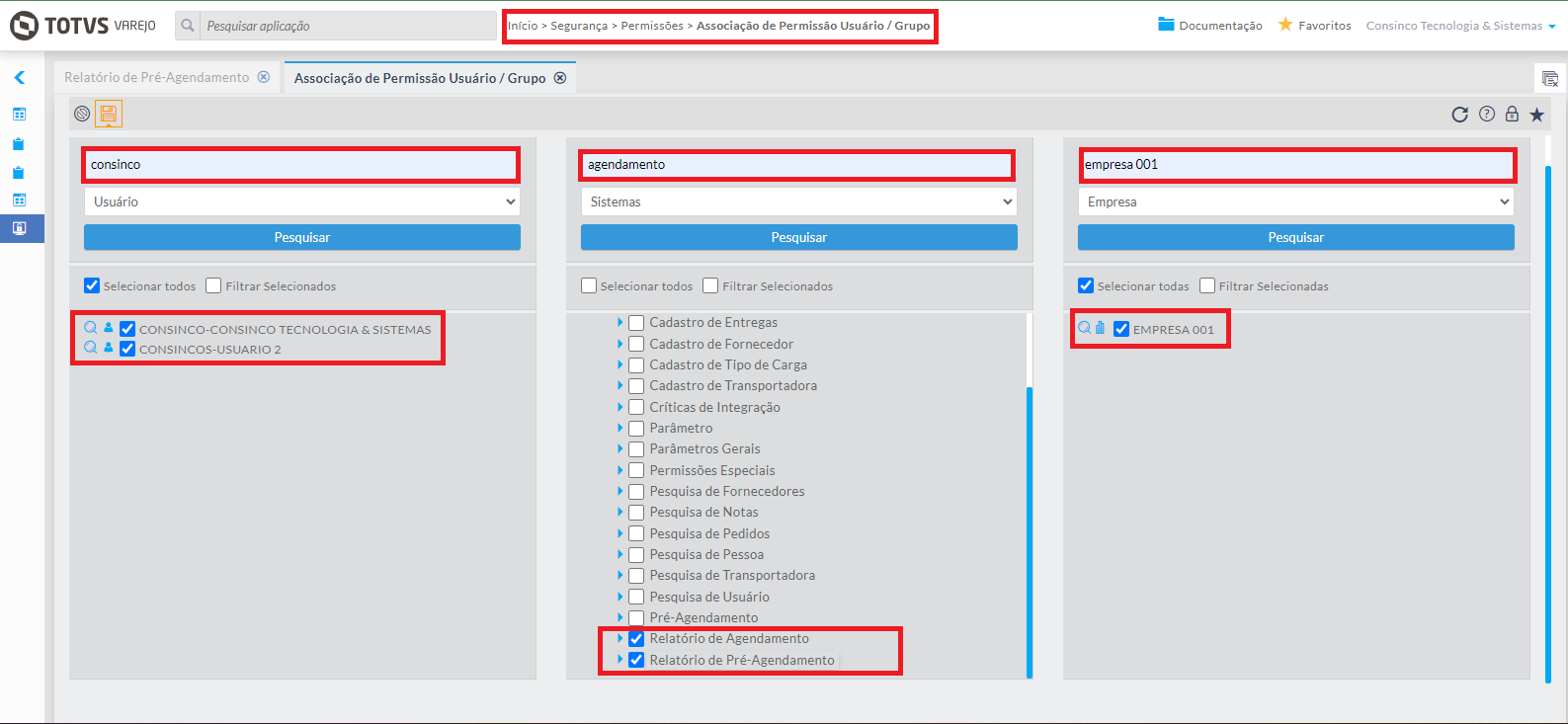
Task: Open the grid icon directly below back arrow
Action: point(19,114)
